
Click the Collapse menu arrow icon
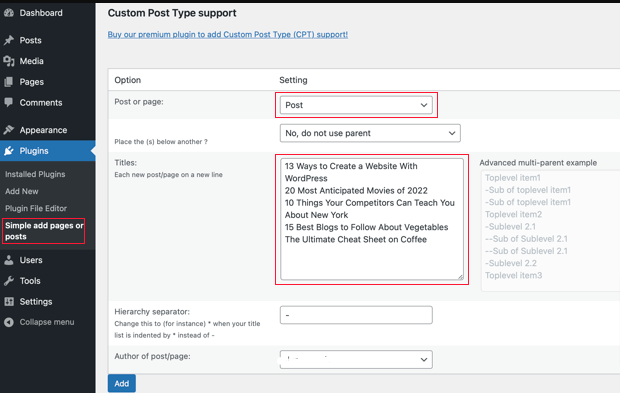pyautogui.click(x=9, y=322)
